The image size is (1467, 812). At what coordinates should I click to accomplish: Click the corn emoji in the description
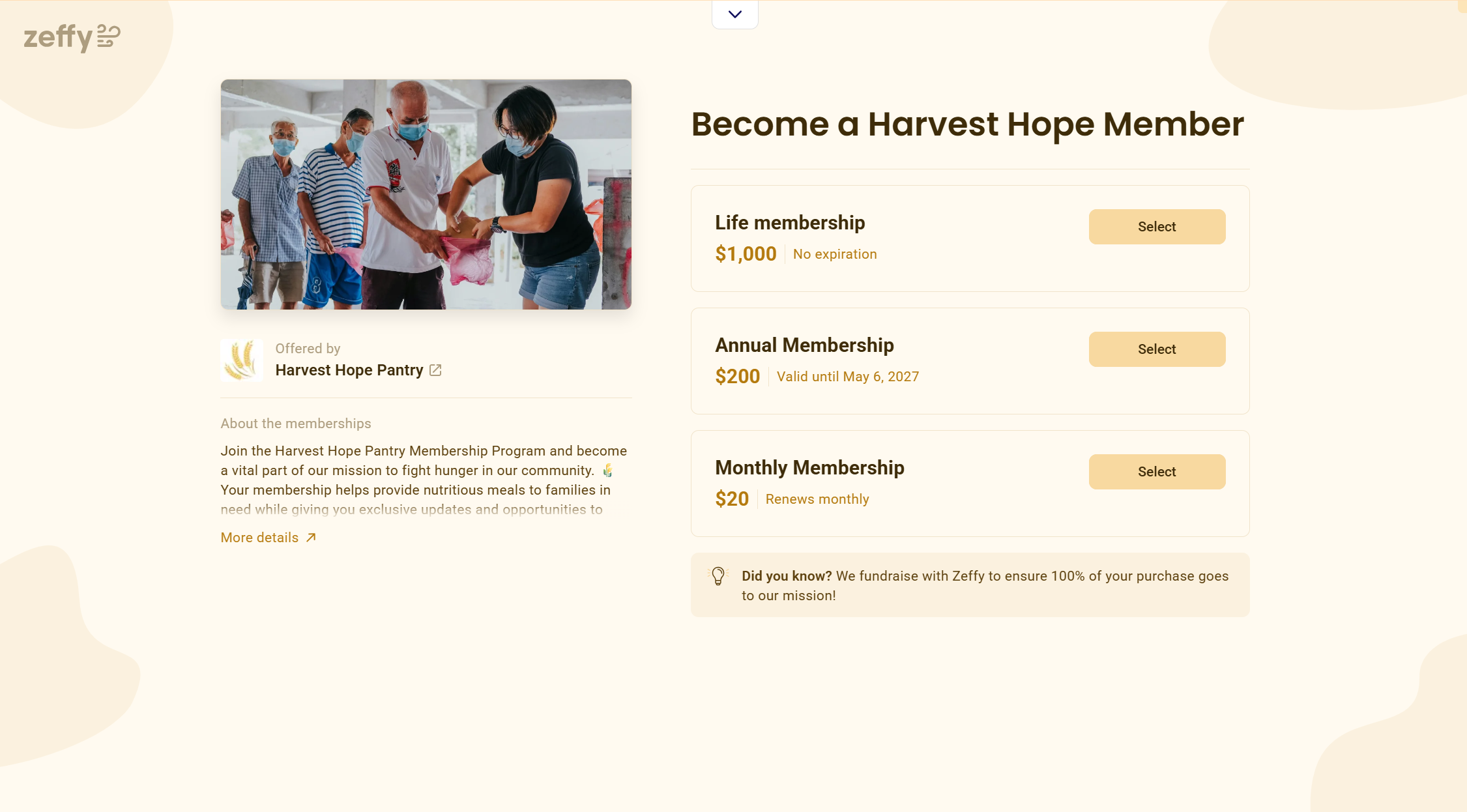pyautogui.click(x=607, y=471)
